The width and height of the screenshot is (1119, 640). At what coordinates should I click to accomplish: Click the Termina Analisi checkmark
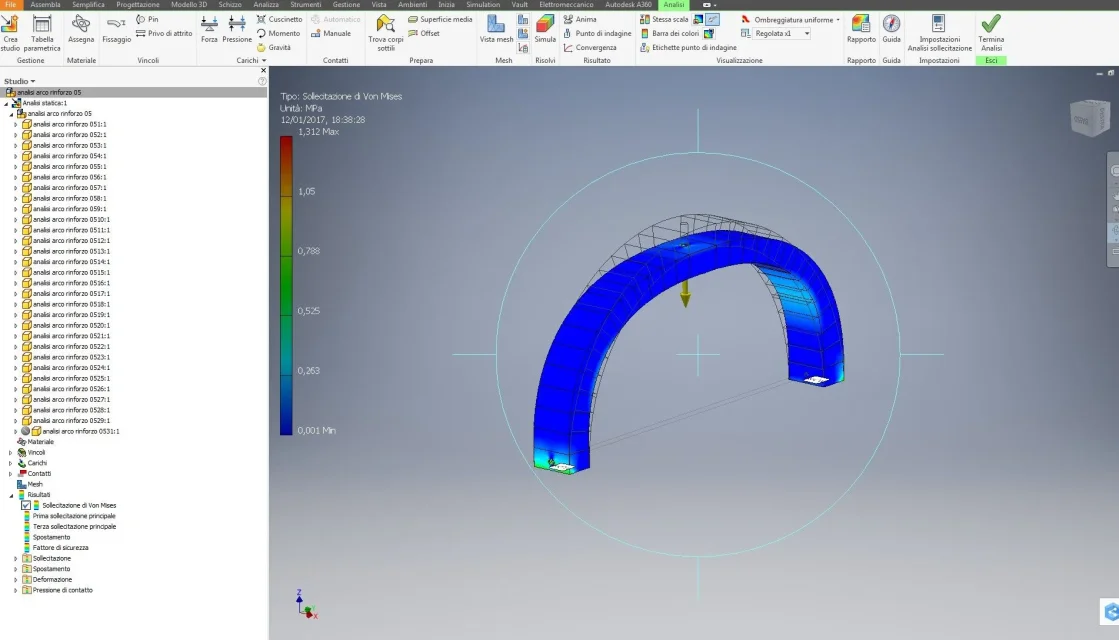[x=991, y=24]
